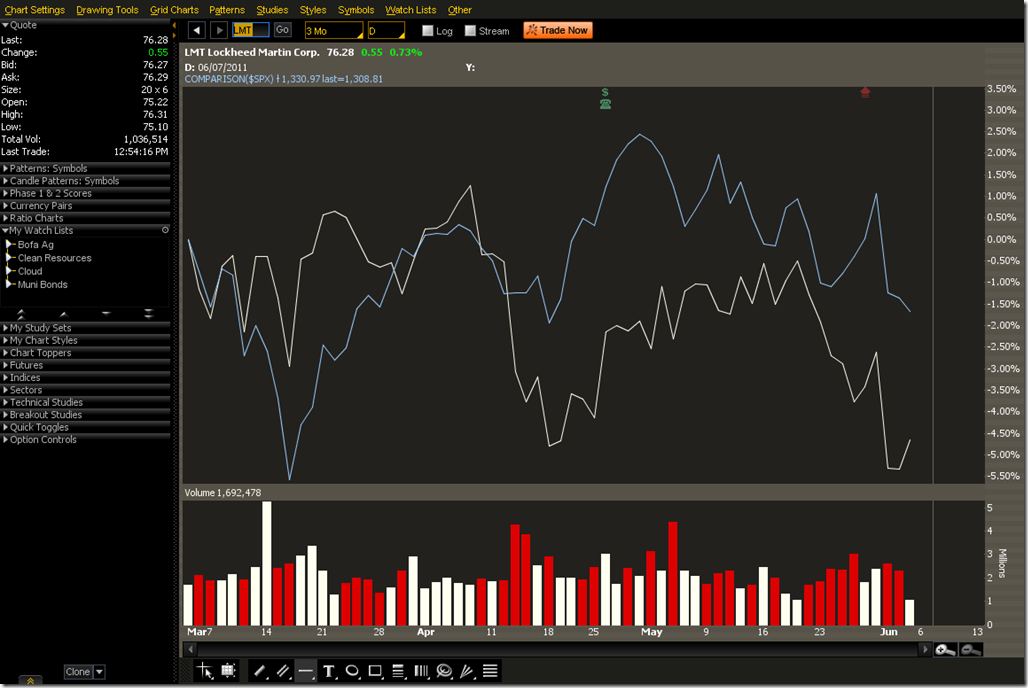Click the chart horizontal scrollbar track

click(558, 649)
